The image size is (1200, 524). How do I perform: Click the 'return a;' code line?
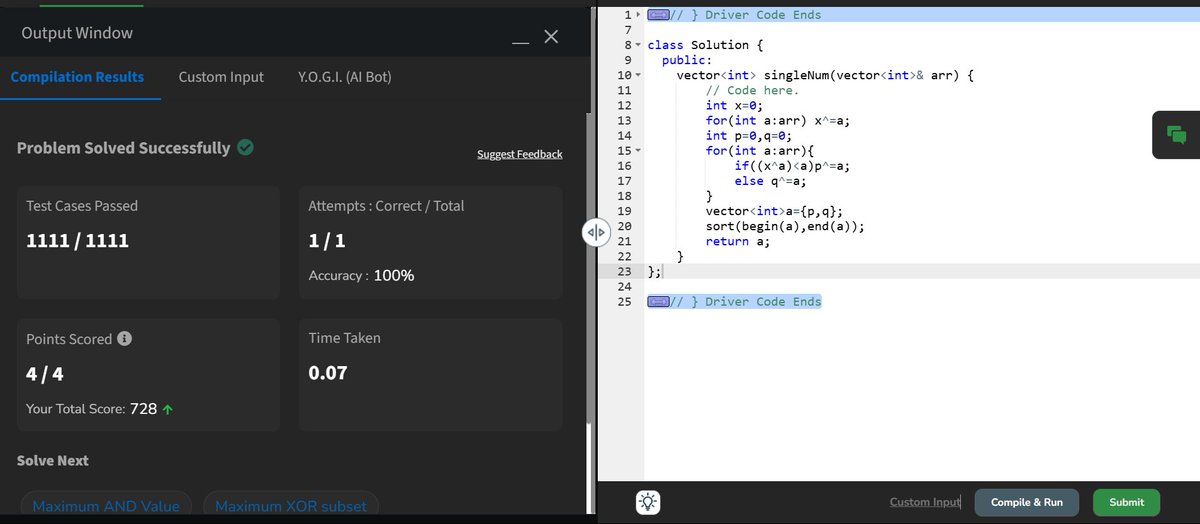point(738,242)
